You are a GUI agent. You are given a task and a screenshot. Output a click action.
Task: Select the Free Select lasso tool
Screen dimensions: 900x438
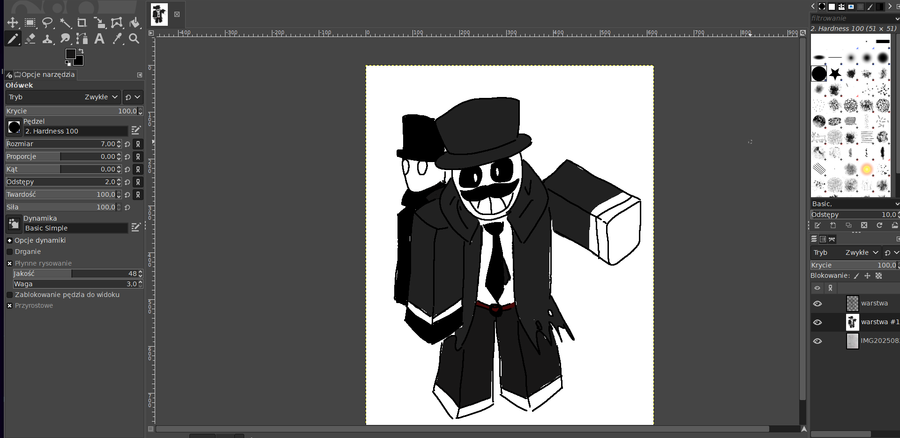coord(48,23)
